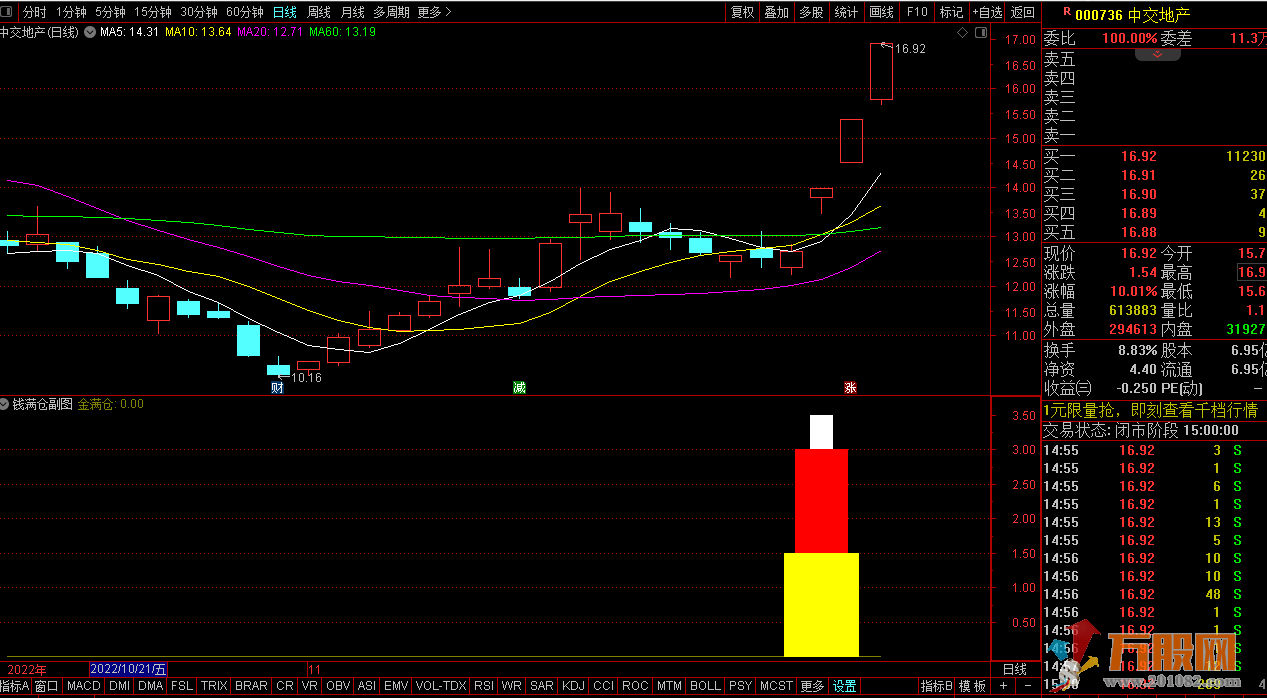Select the 60分钟 period
This screenshot has height=698, width=1267.
tap(245, 12)
